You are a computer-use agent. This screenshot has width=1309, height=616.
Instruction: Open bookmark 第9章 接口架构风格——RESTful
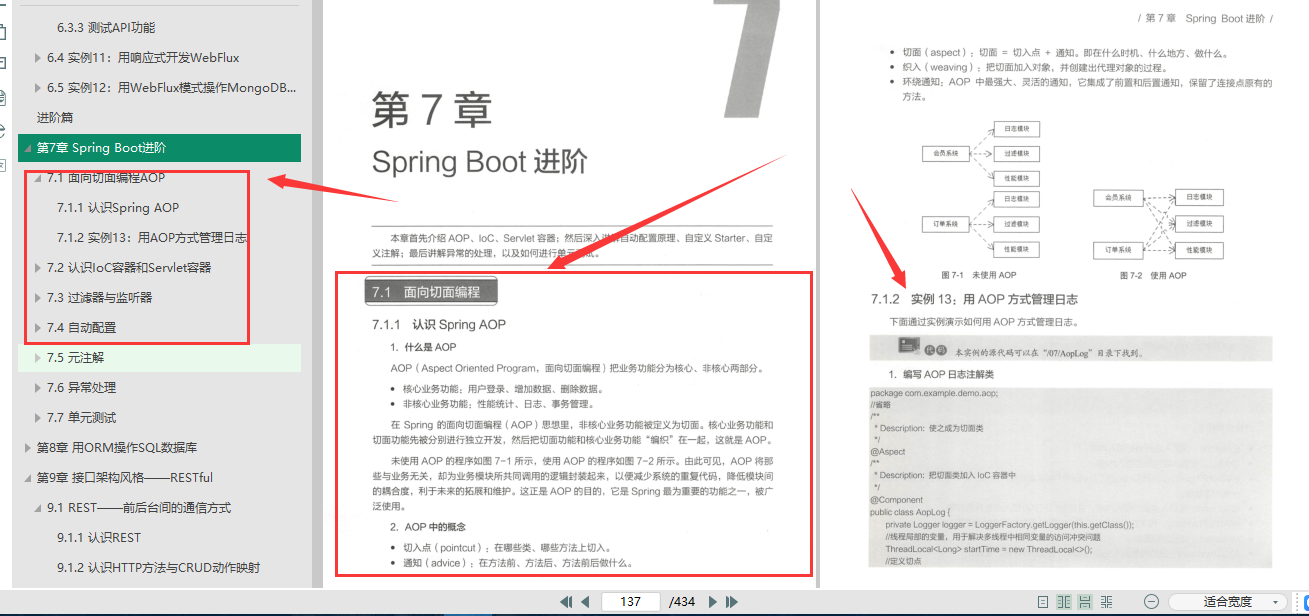coord(125,478)
